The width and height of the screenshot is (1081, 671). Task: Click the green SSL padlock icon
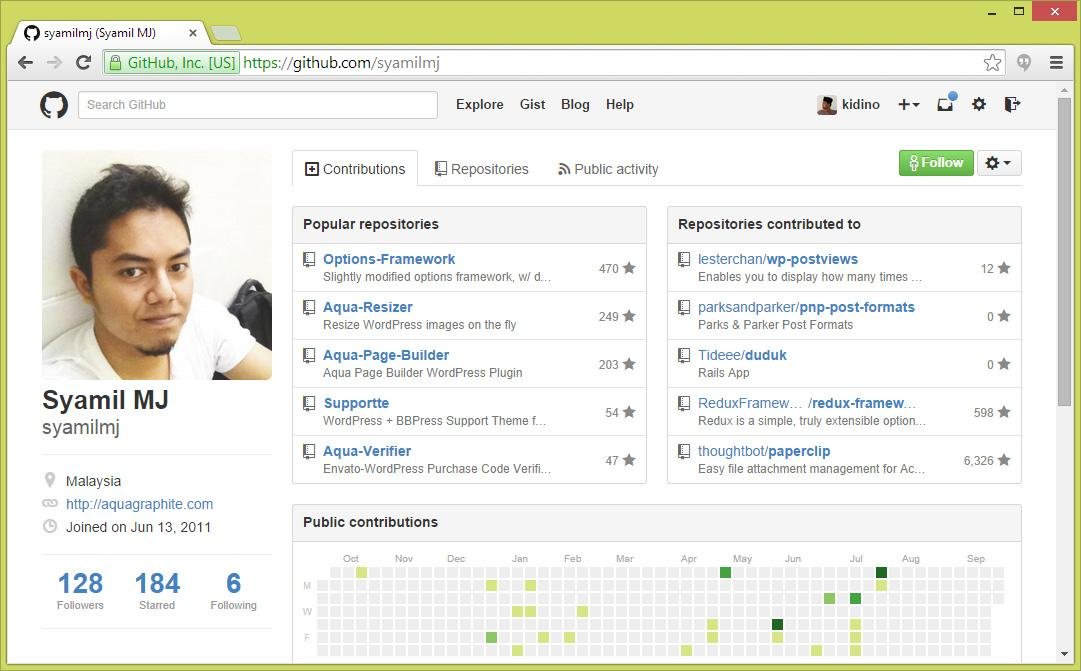click(116, 63)
